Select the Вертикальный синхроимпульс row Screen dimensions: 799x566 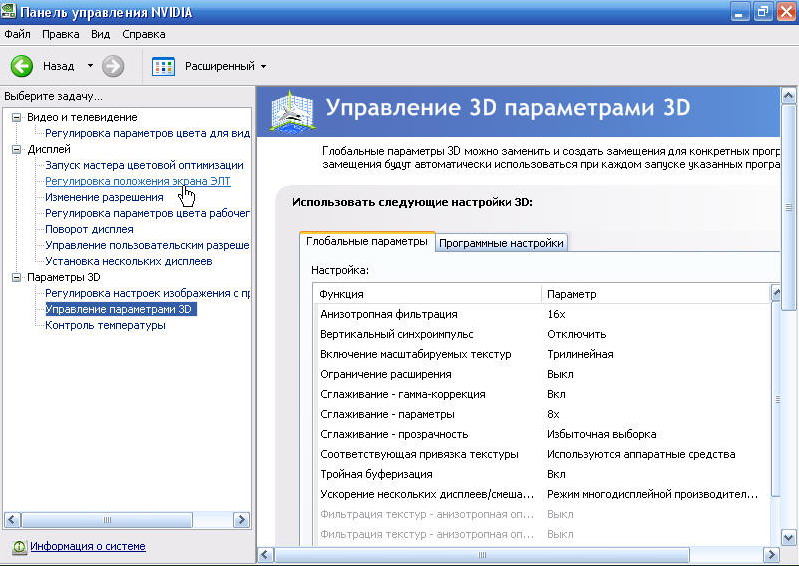(x=543, y=334)
